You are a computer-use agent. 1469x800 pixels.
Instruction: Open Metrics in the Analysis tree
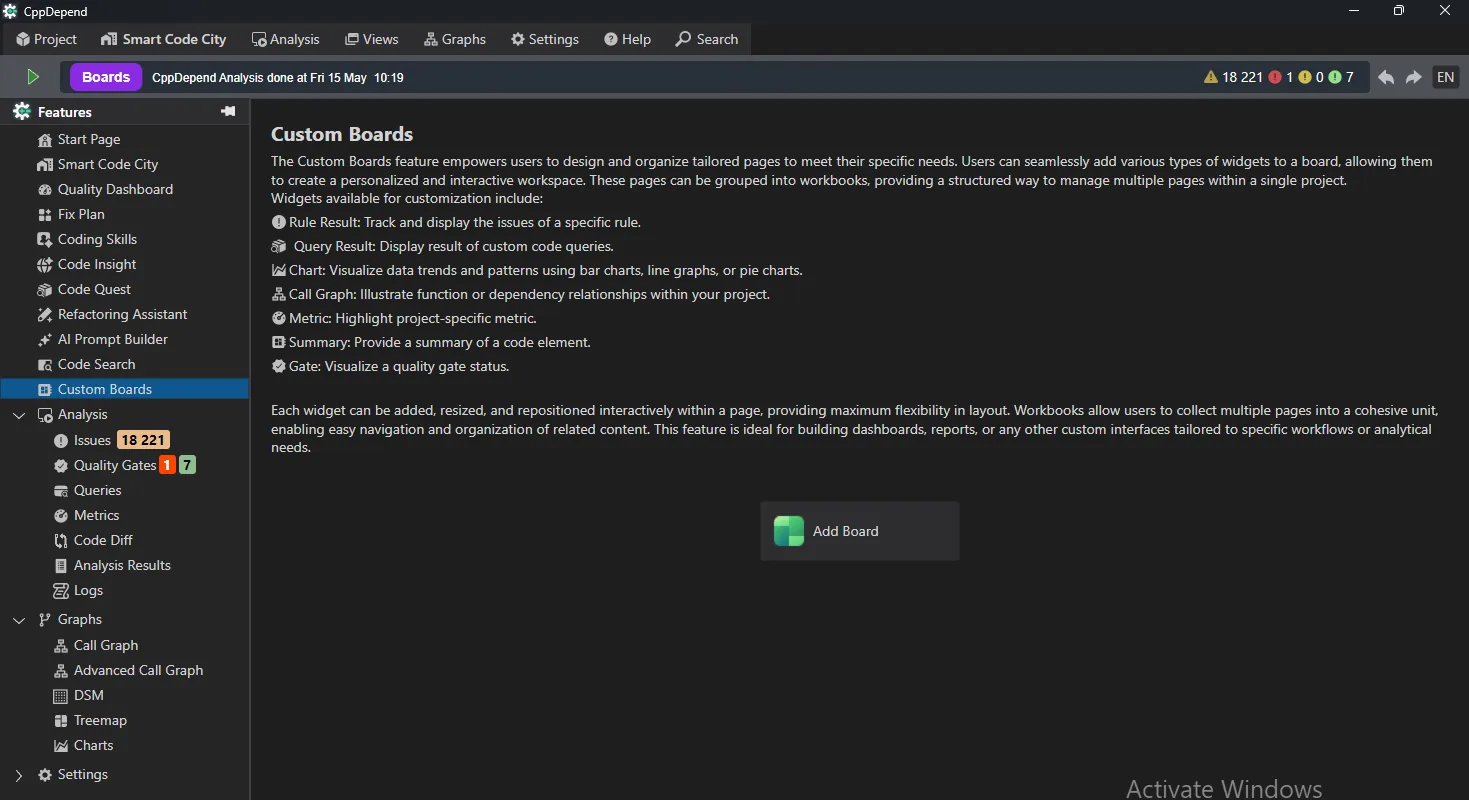[96, 515]
